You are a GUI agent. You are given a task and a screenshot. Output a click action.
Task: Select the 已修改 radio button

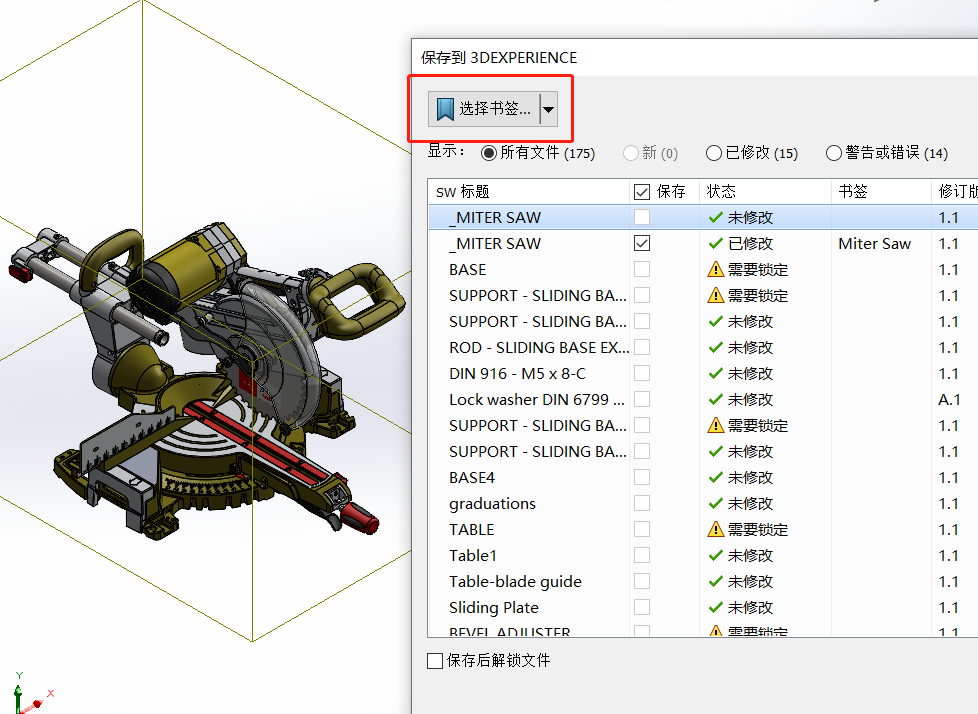point(713,153)
